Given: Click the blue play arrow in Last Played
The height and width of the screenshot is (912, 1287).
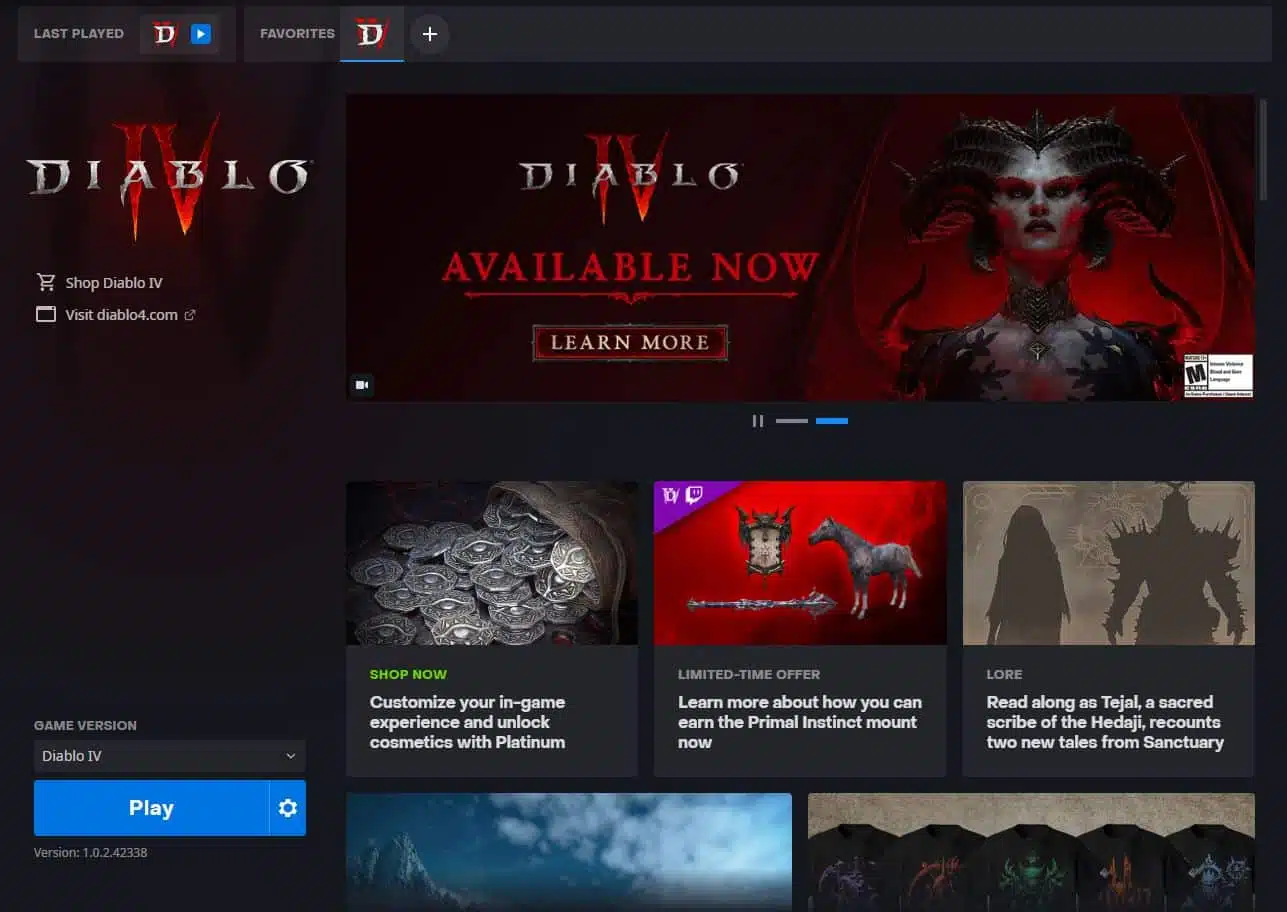Looking at the screenshot, I should (201, 34).
